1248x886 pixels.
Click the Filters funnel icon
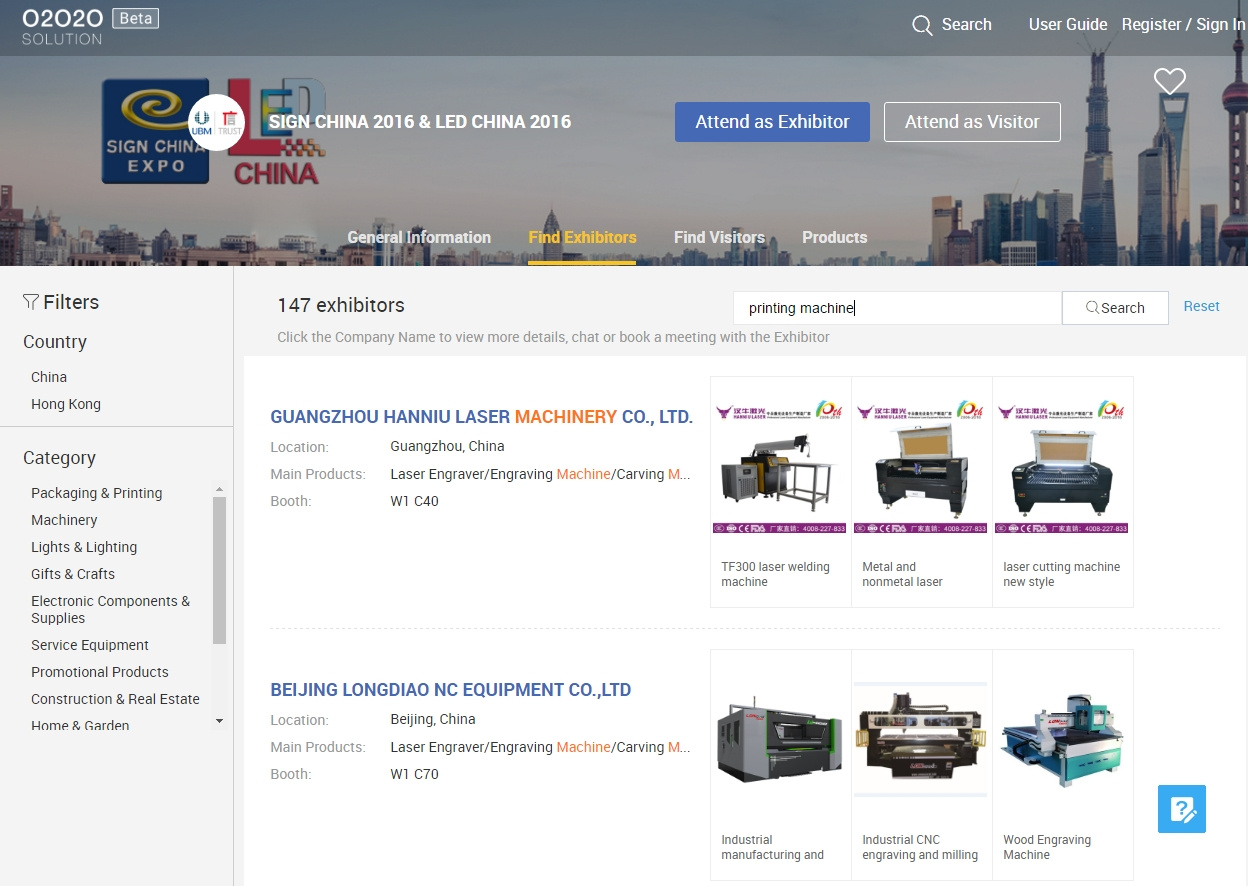(31, 302)
